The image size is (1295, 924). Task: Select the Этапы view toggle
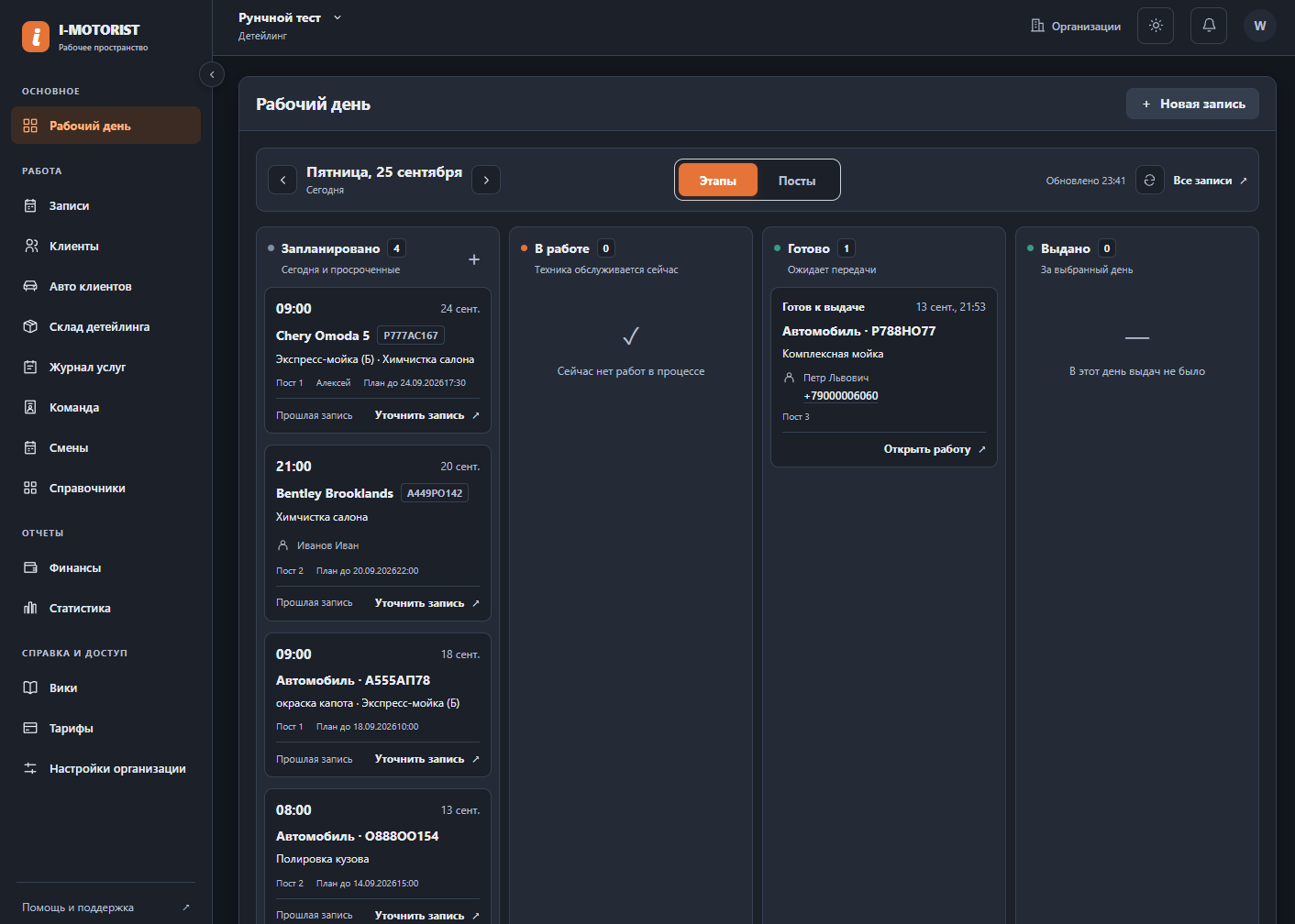click(x=718, y=181)
